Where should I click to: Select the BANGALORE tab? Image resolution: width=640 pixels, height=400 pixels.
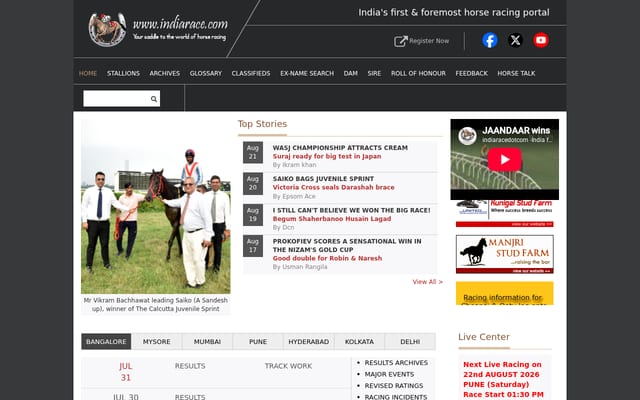click(106, 342)
